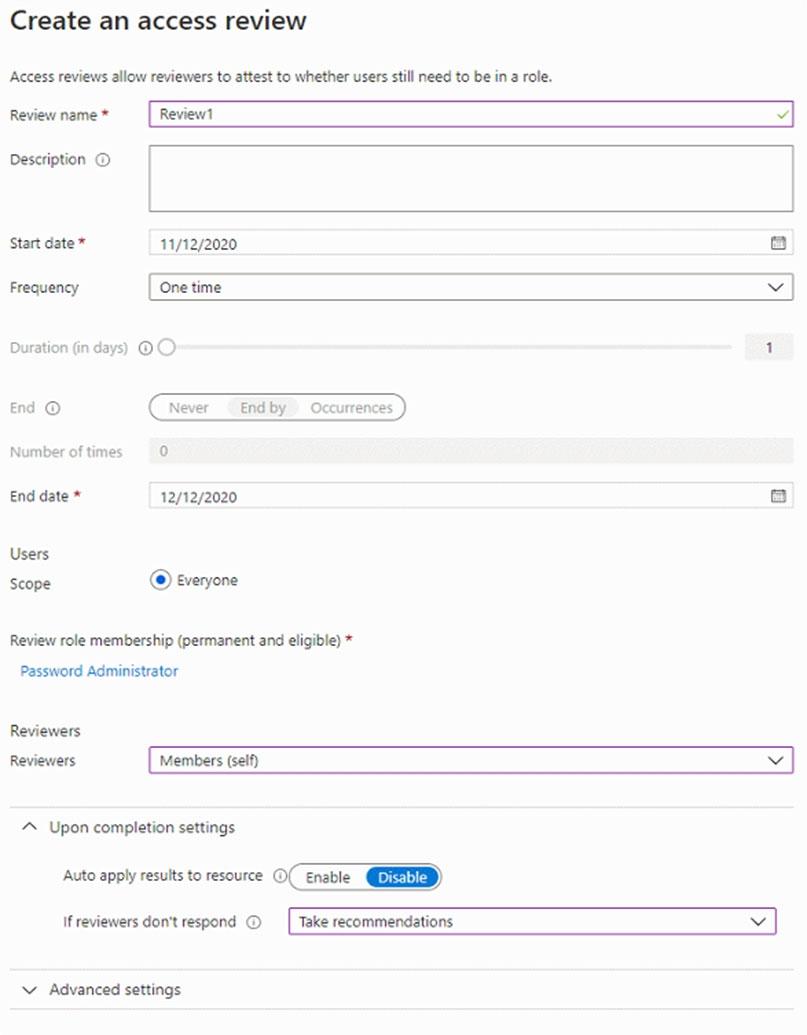The image size is (807, 1035).
Task: Select the Everyone scope radio button
Action: [x=160, y=580]
